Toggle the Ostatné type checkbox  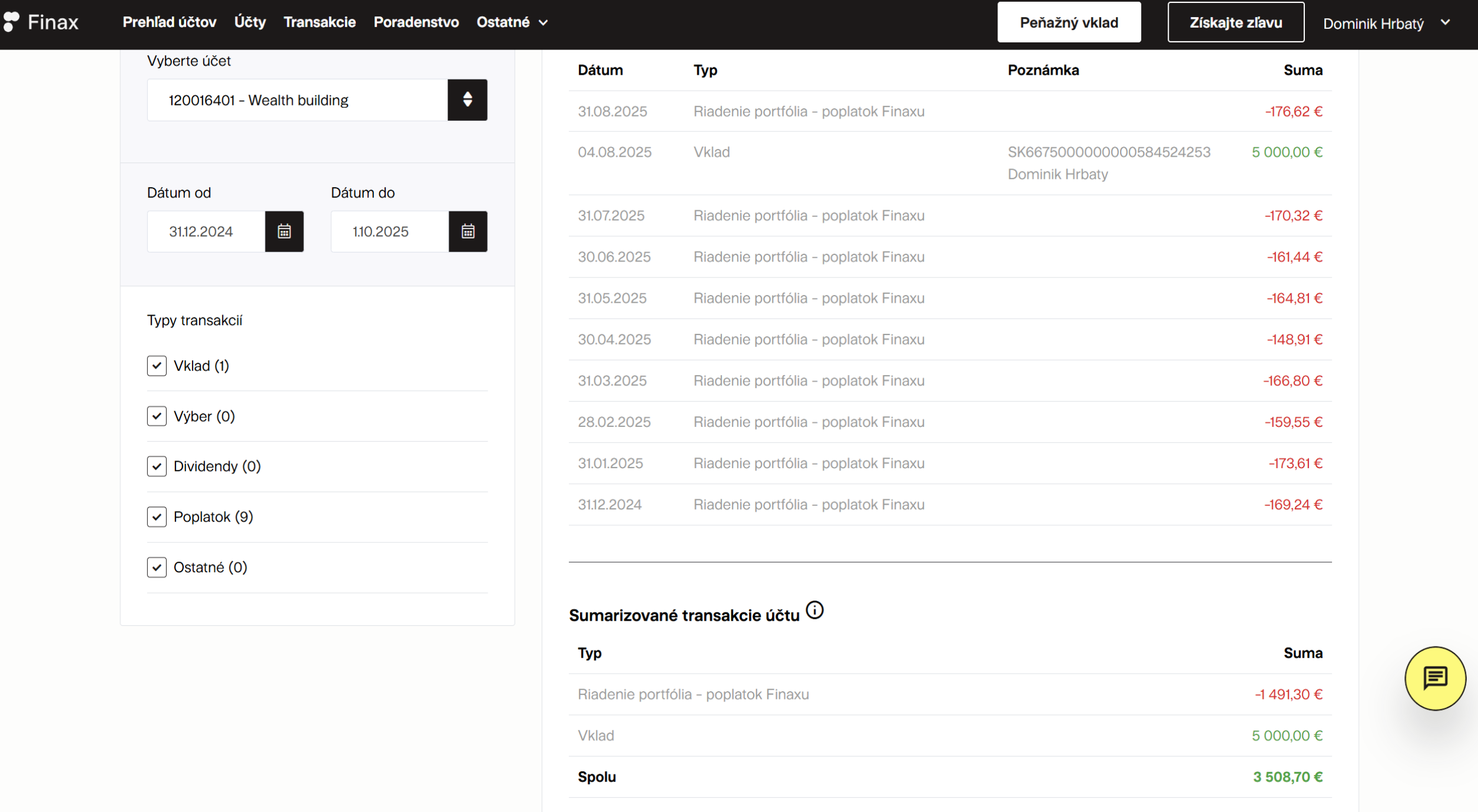[157, 568]
